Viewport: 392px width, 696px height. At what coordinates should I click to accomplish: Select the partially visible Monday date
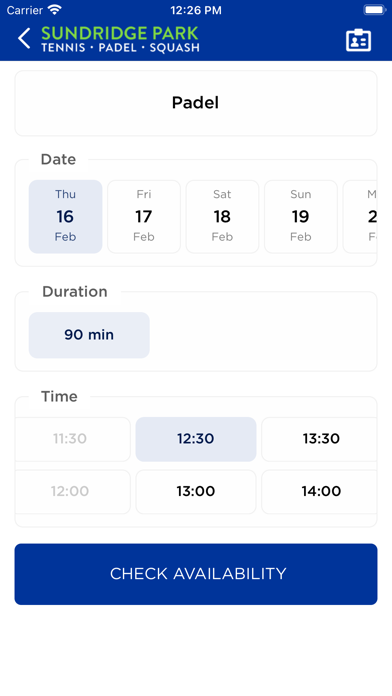tap(360, 217)
